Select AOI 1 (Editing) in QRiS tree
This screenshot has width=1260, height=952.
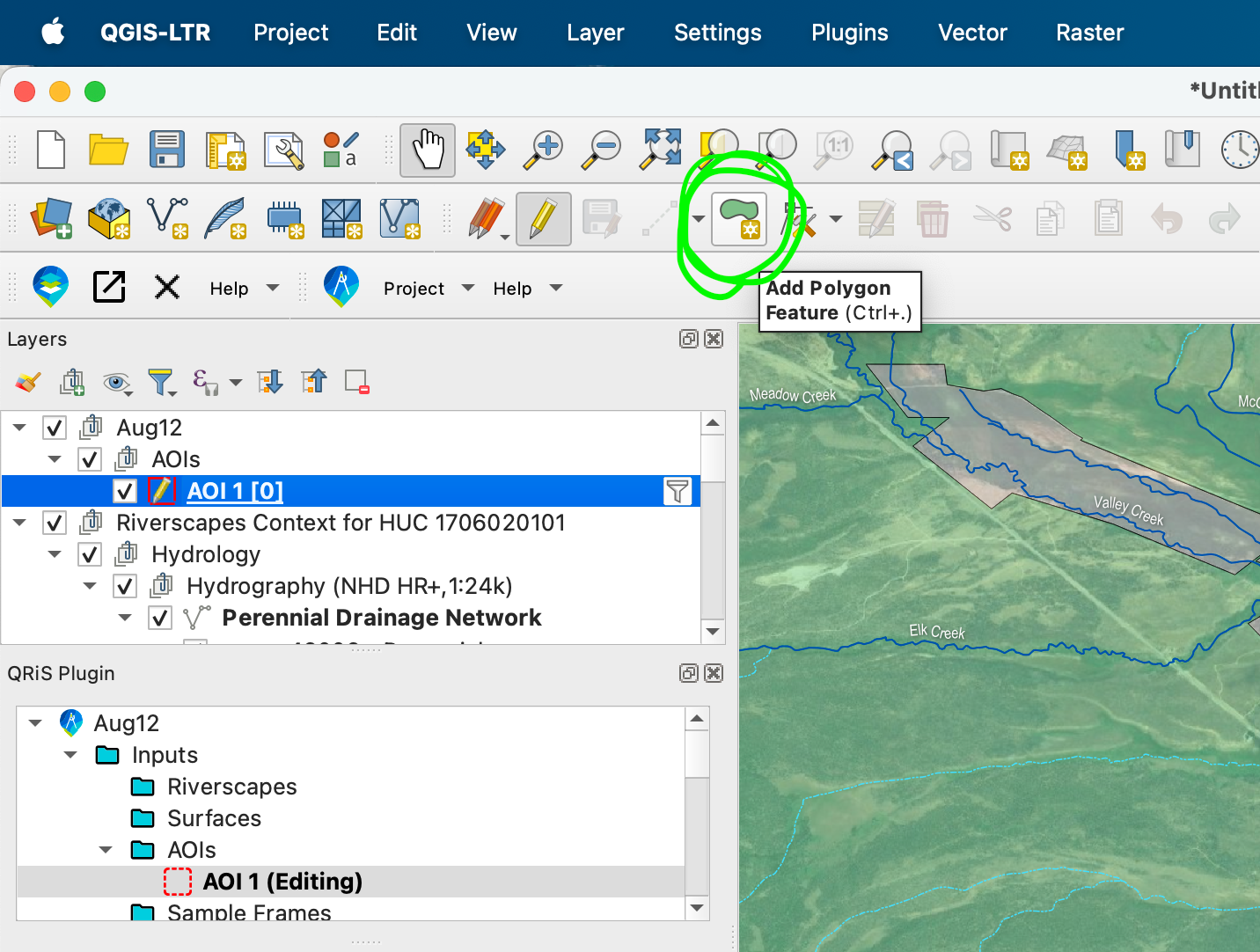click(282, 882)
